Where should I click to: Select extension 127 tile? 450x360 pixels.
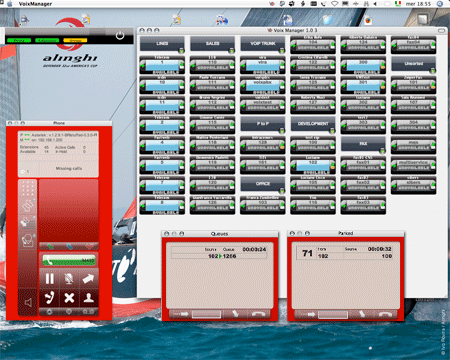pos(313,105)
